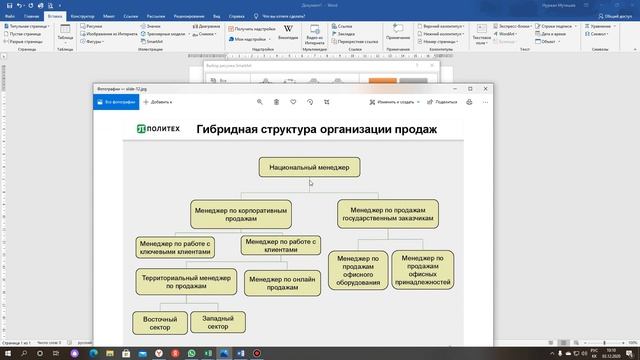This screenshot has width=640, height=360.
Task: Insert a Table from the ribbon
Action: click(65, 33)
